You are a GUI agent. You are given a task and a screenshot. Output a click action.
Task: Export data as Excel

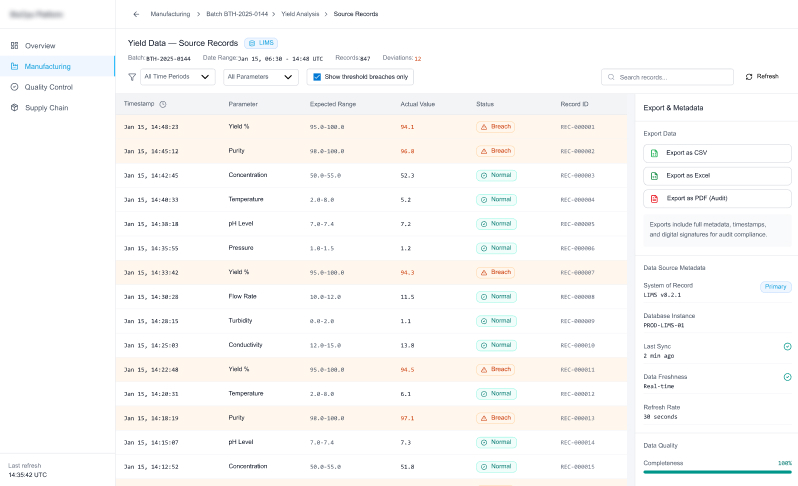coord(717,176)
